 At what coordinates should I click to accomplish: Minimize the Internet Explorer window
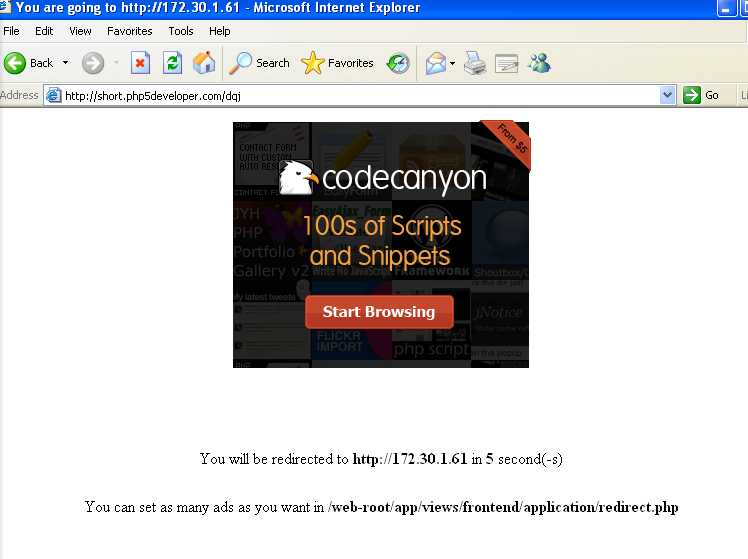pyautogui.click(x=727, y=8)
